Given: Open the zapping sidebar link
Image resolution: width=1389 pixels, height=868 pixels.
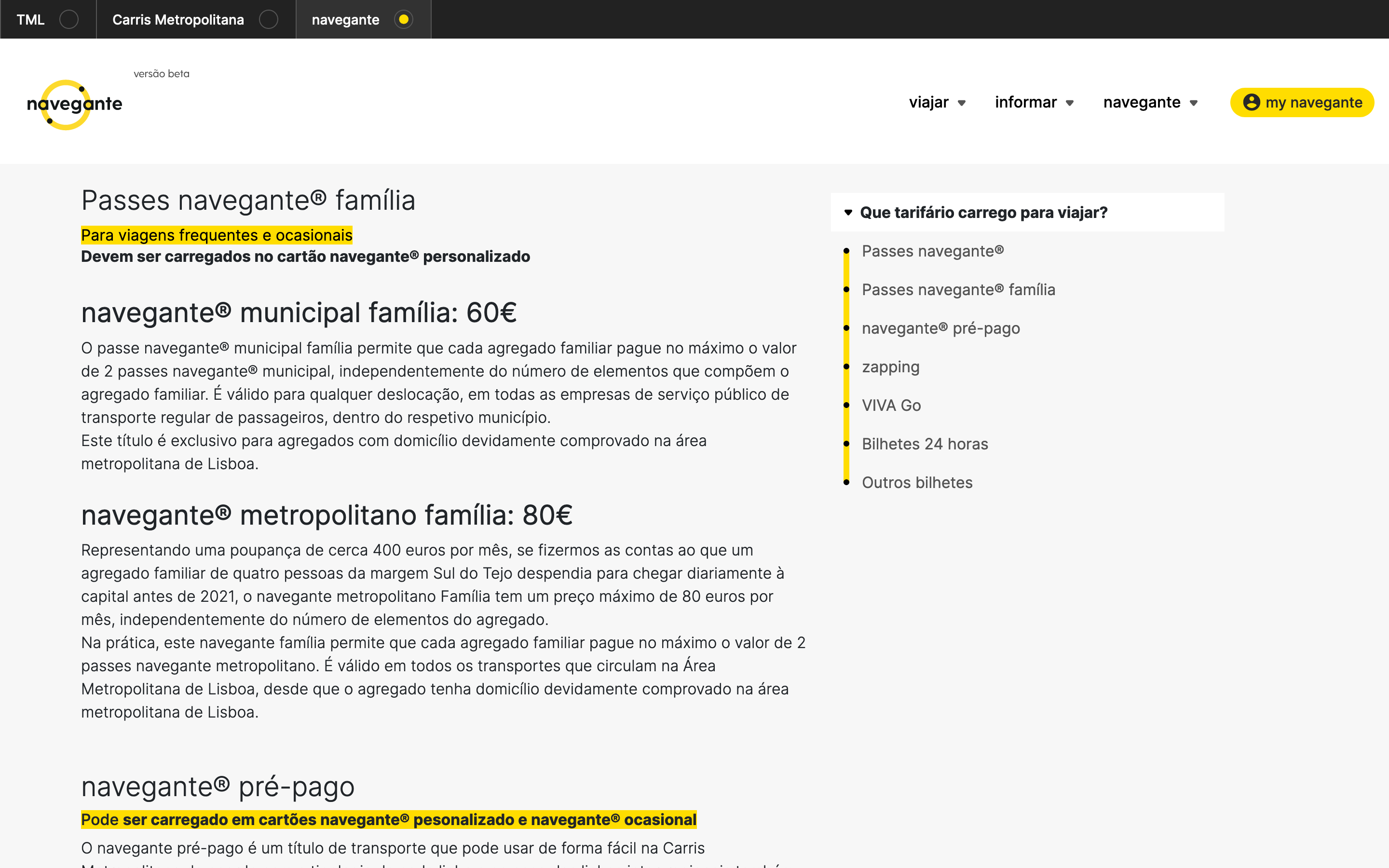Looking at the screenshot, I should click(890, 367).
